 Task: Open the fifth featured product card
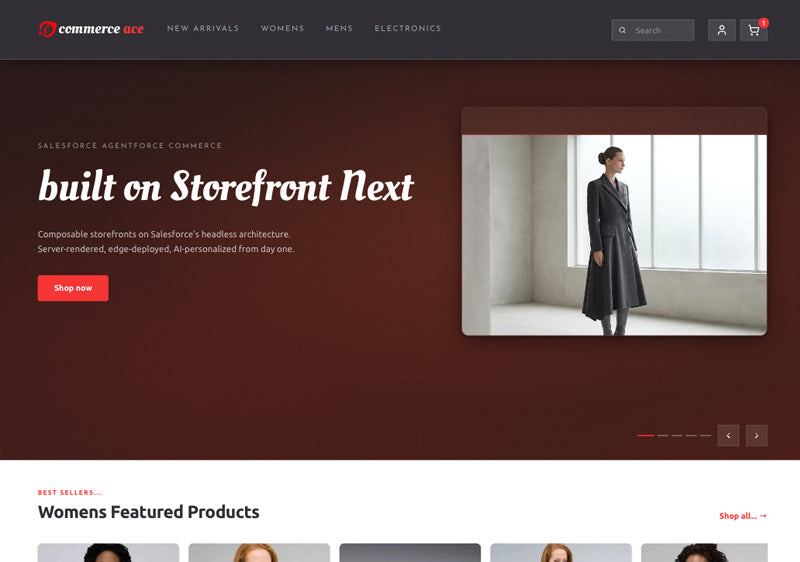point(704,553)
